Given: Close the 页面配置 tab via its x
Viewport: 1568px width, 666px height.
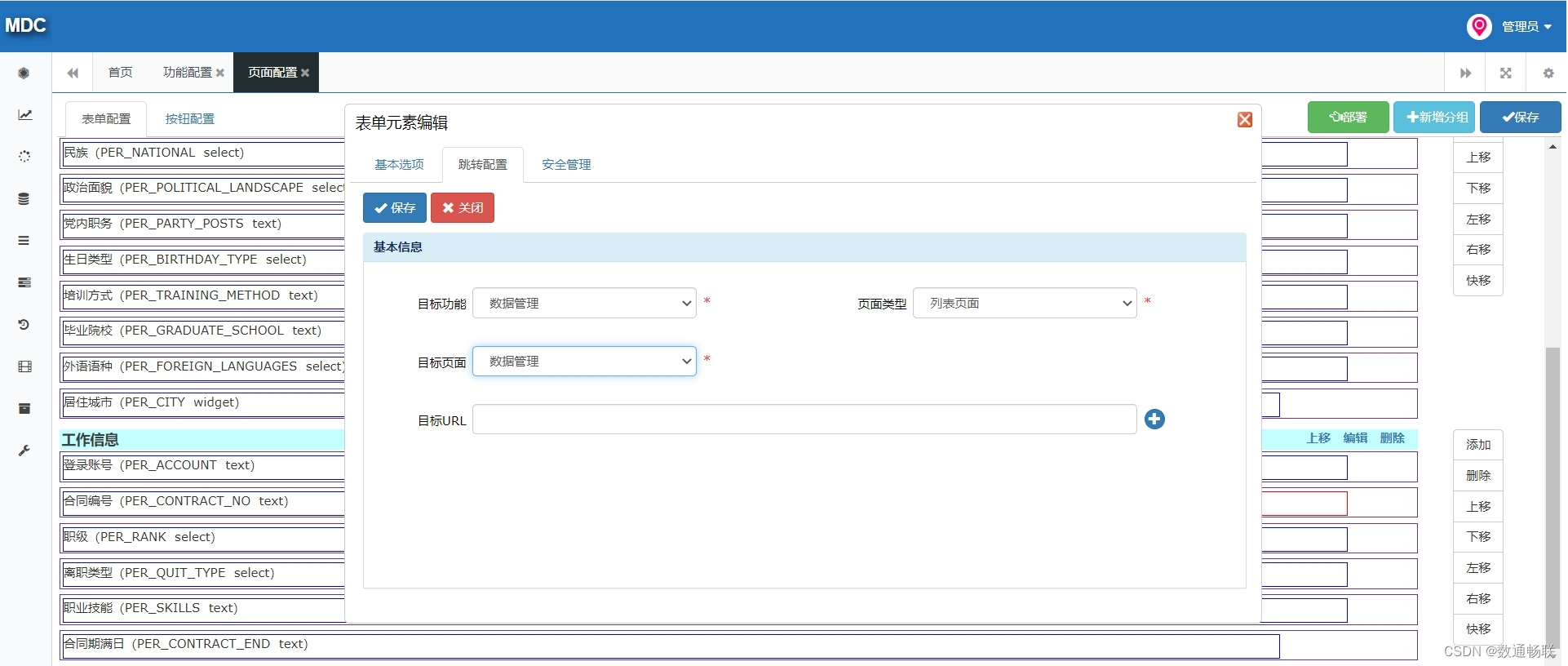Looking at the screenshot, I should (304, 73).
